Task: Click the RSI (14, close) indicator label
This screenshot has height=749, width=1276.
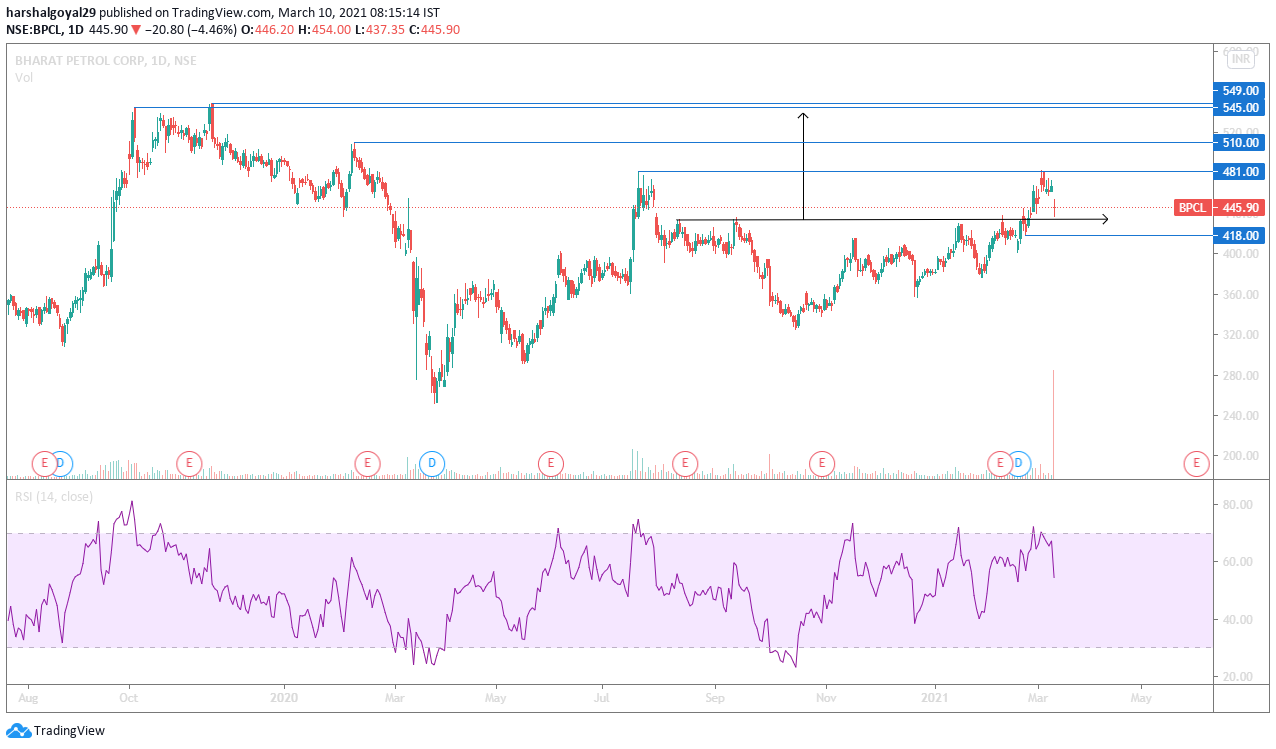Action: (x=53, y=496)
